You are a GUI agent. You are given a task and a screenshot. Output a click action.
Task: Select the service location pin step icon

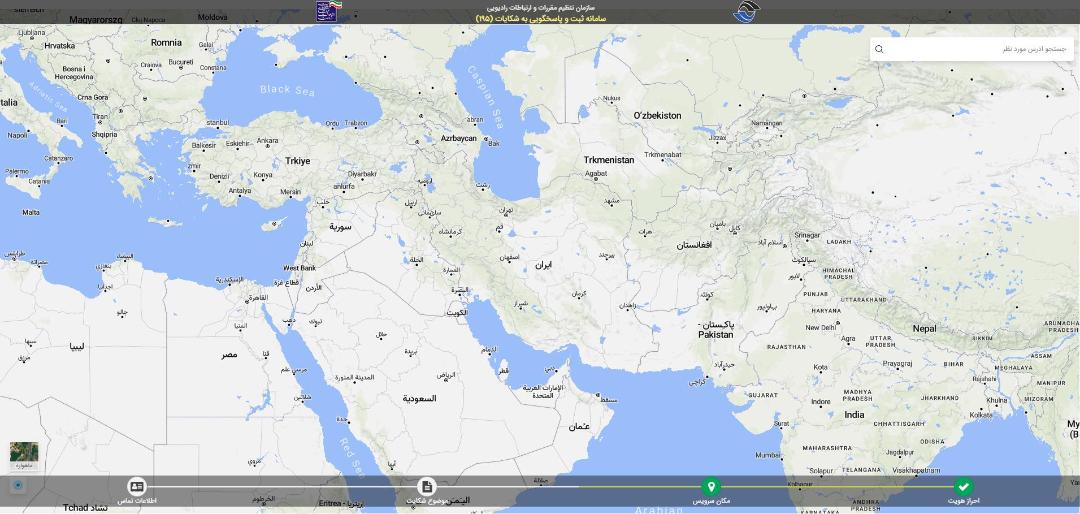[x=711, y=486]
